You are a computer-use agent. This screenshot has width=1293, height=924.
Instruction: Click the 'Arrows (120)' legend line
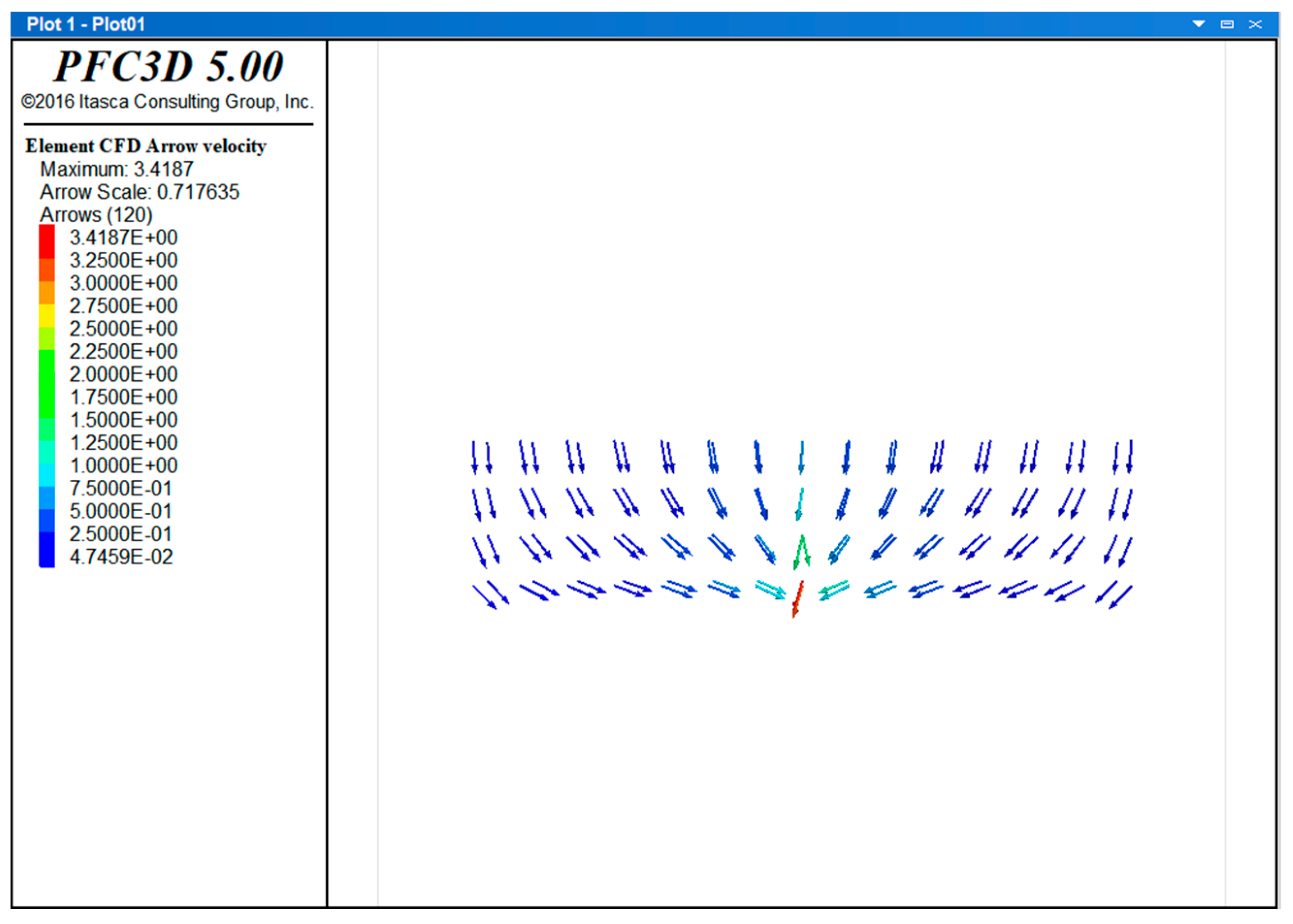pyautogui.click(x=96, y=215)
